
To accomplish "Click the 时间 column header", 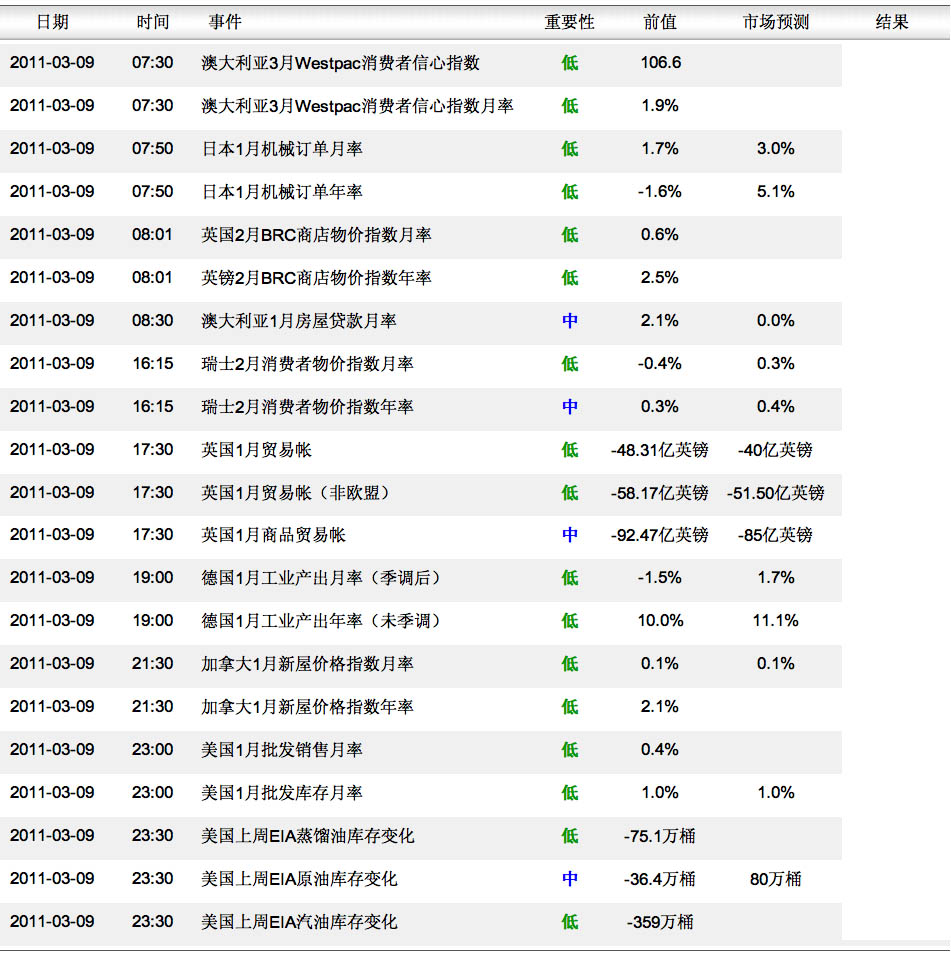I will [x=153, y=22].
